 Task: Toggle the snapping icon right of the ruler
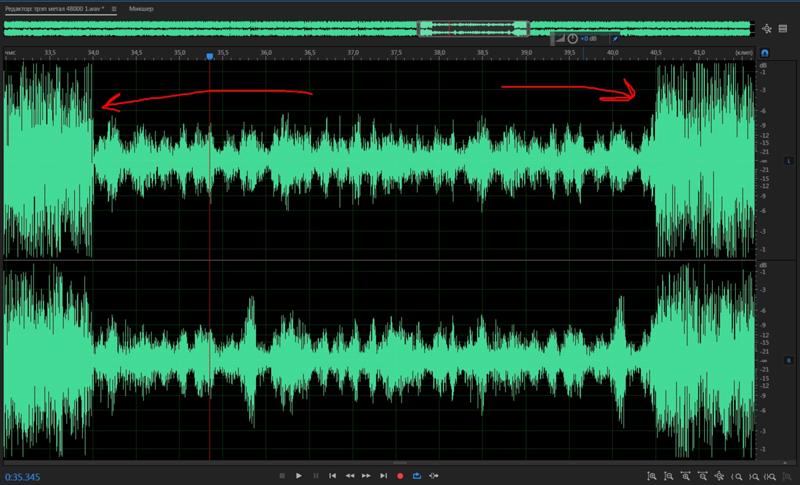pos(764,53)
